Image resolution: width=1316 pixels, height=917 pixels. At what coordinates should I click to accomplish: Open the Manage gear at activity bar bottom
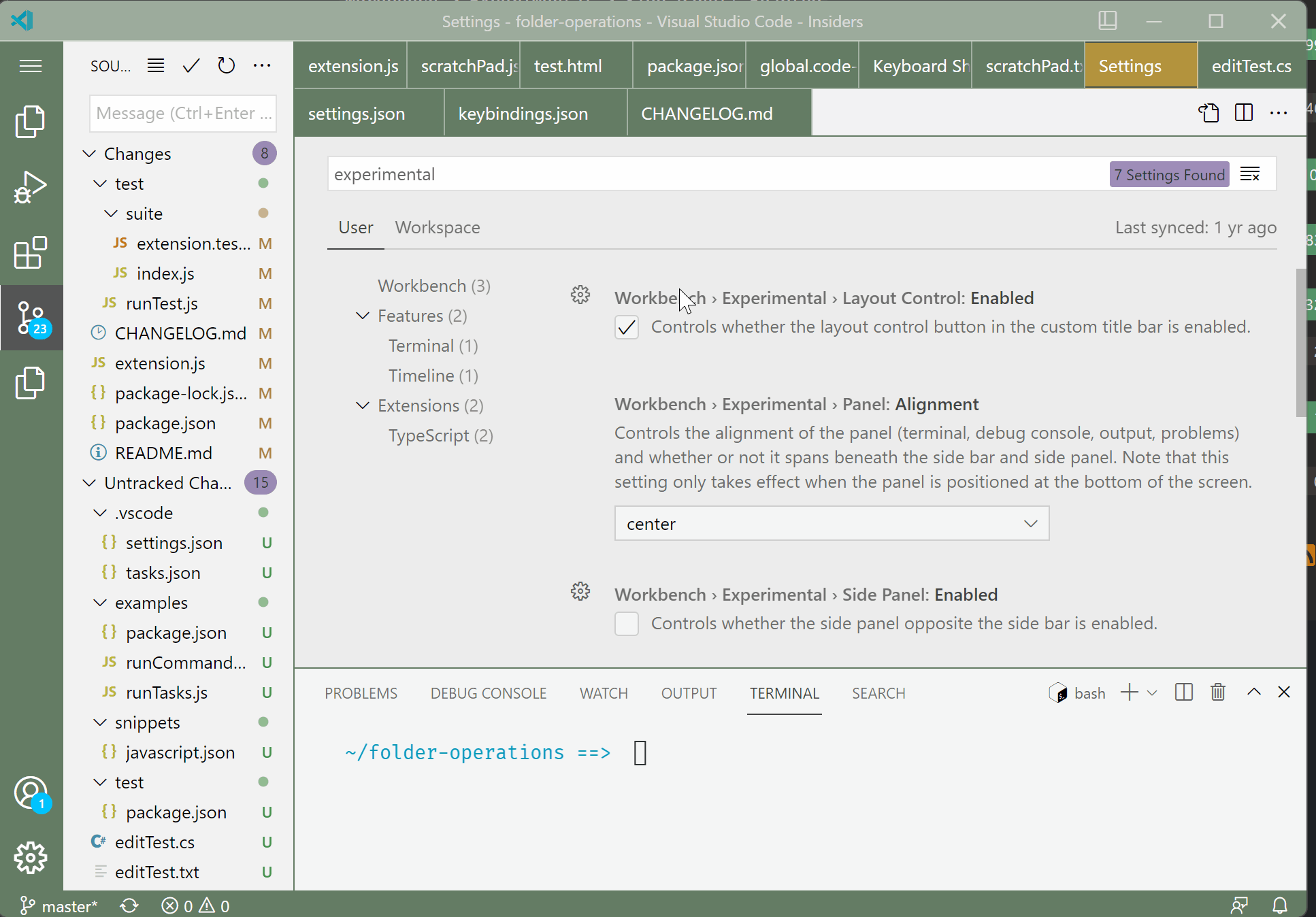point(31,858)
